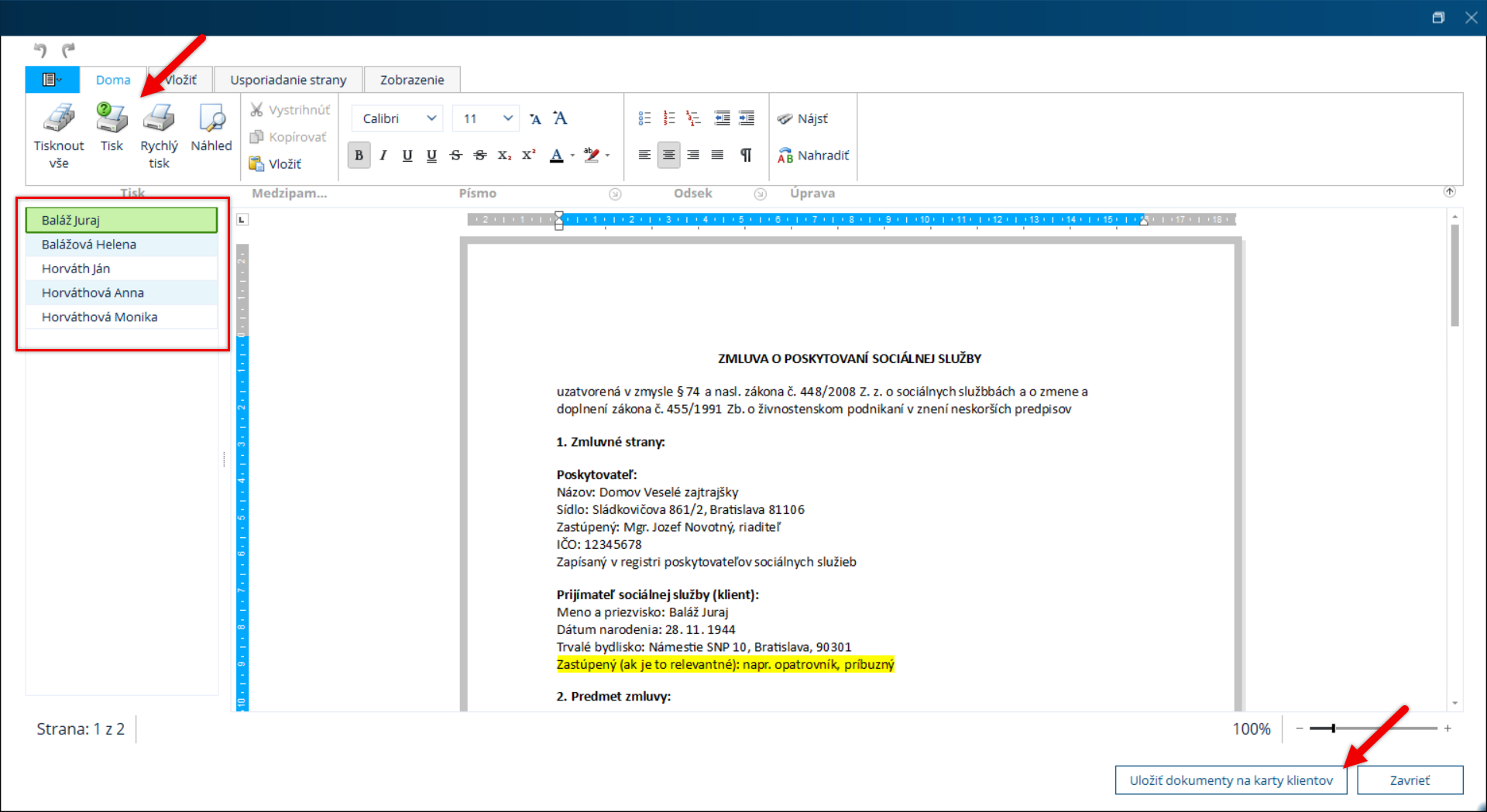Select client Horváth Ján
Viewport: 1487px width, 812px height.
point(122,269)
